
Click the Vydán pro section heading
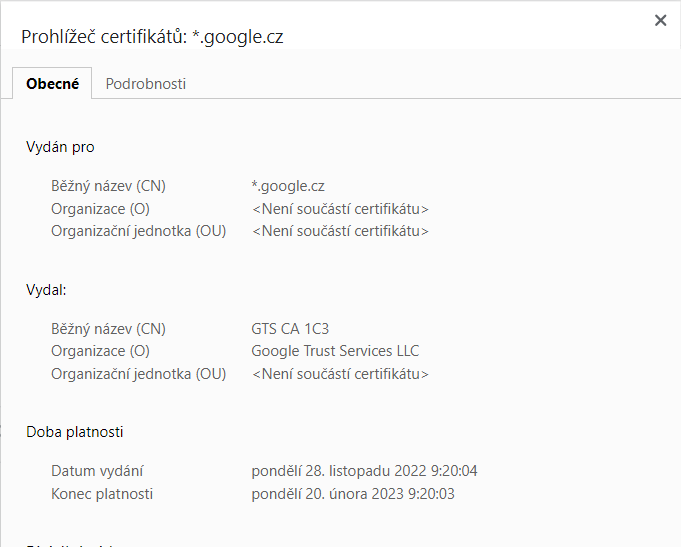60,147
